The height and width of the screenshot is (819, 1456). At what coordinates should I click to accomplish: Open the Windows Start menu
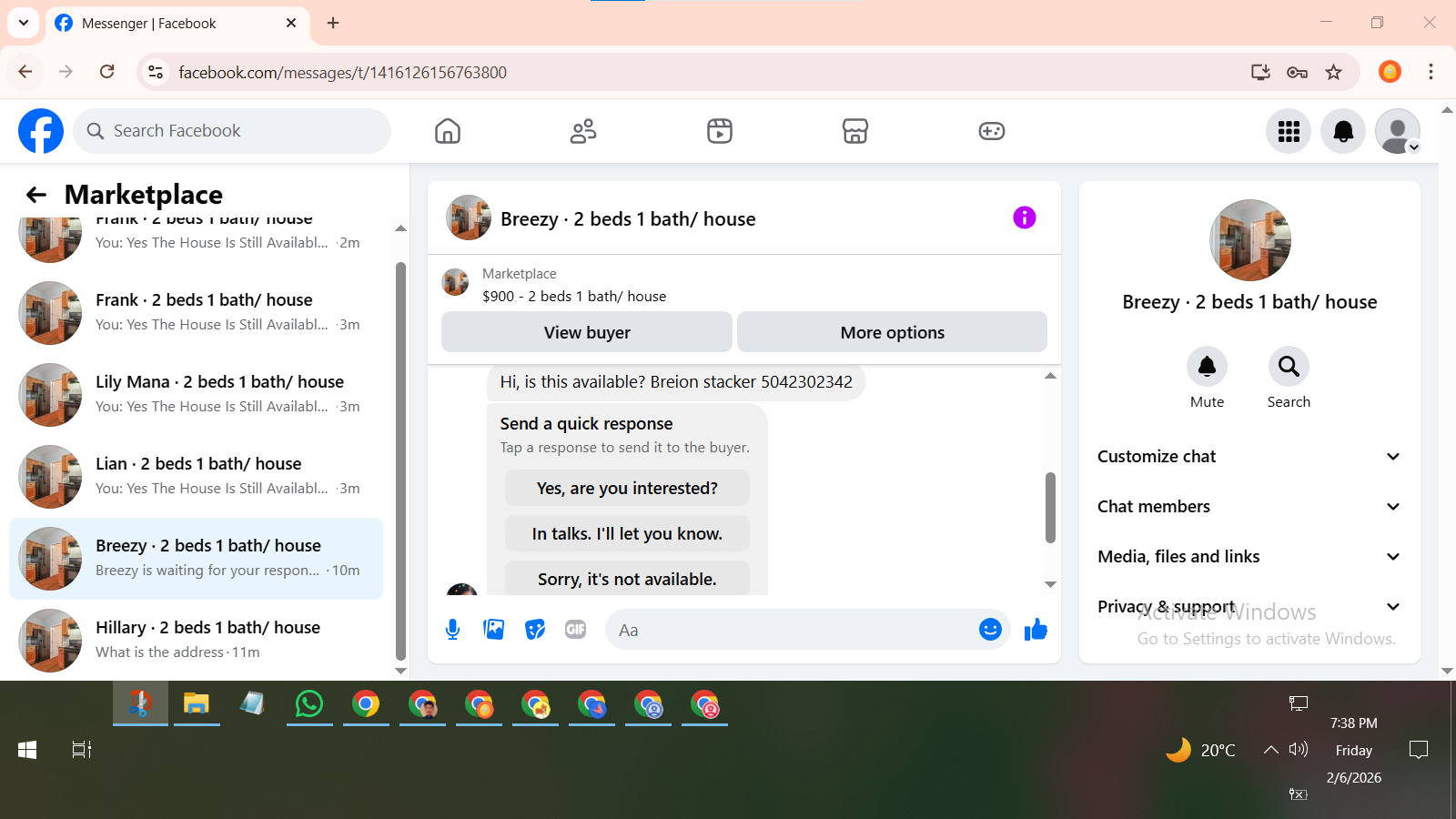pyautogui.click(x=27, y=750)
